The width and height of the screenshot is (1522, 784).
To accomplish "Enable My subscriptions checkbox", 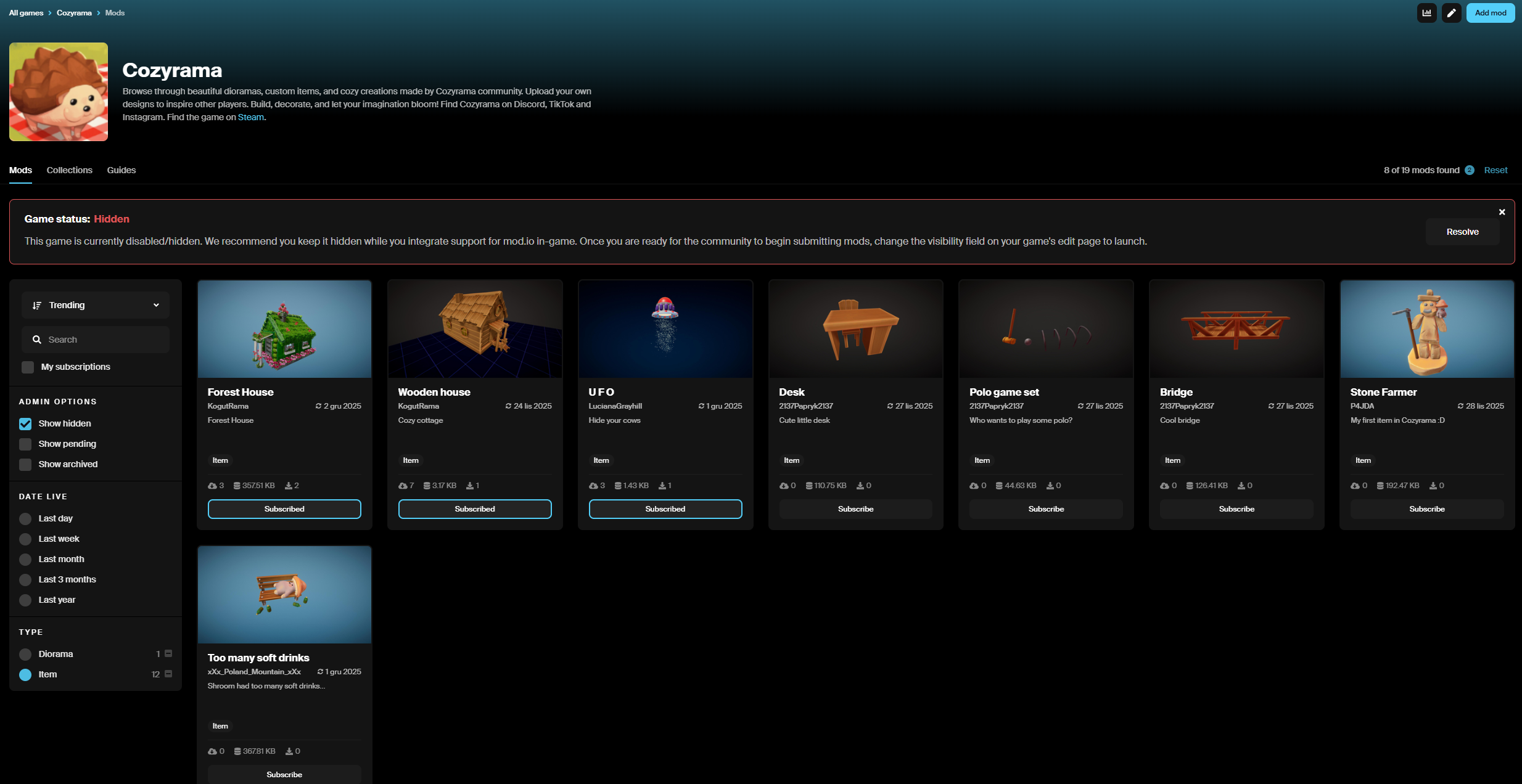I will (x=28, y=367).
